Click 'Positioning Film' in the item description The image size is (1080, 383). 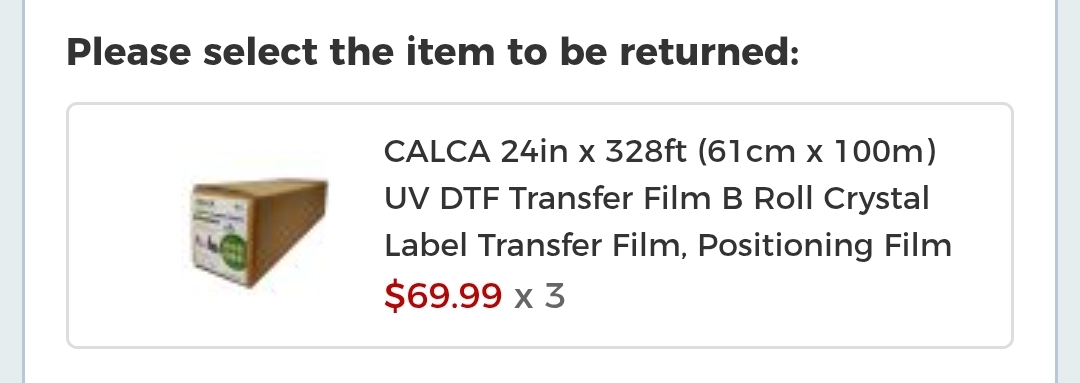(x=824, y=245)
